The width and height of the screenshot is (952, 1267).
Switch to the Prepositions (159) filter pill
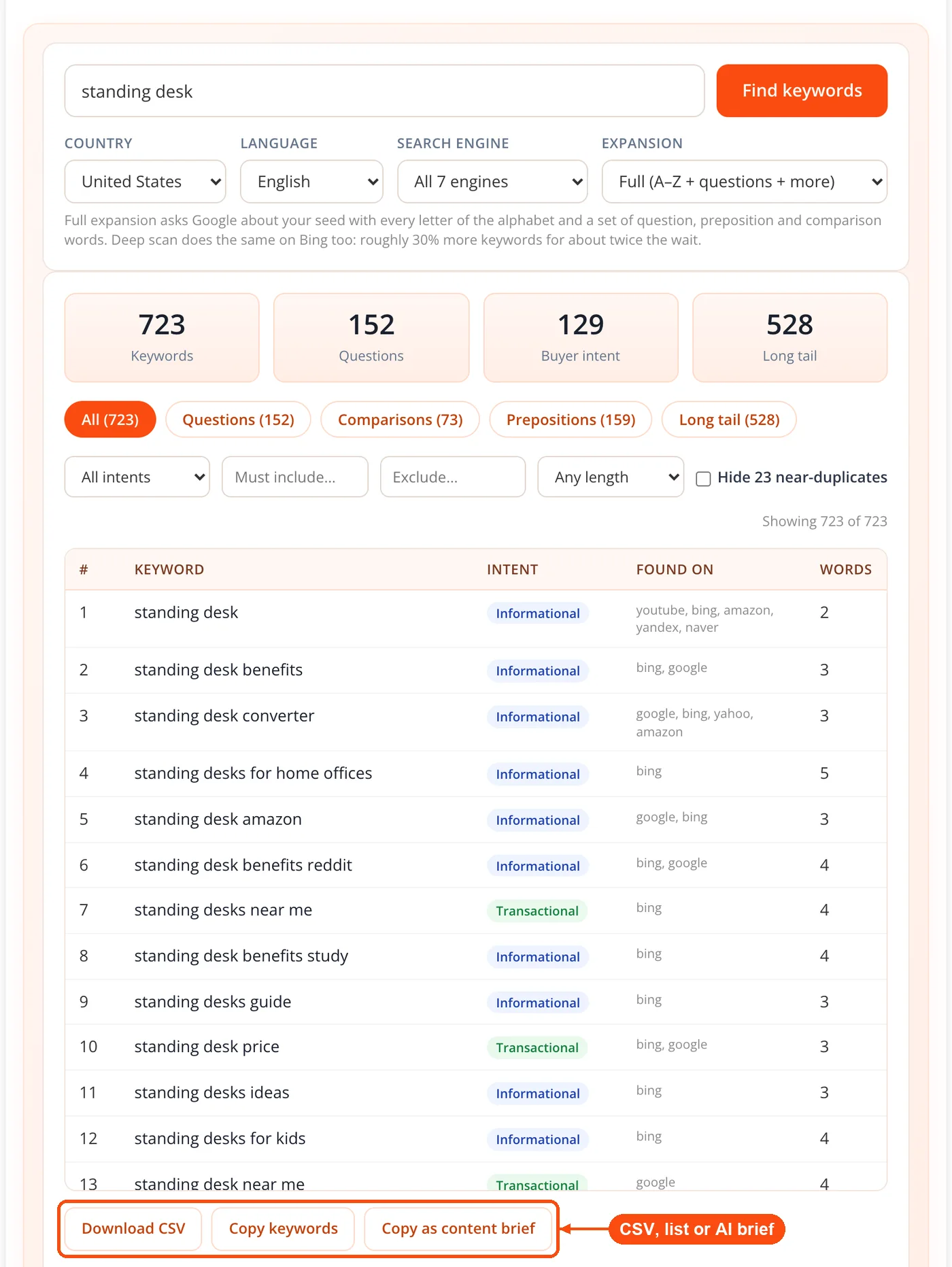click(571, 420)
